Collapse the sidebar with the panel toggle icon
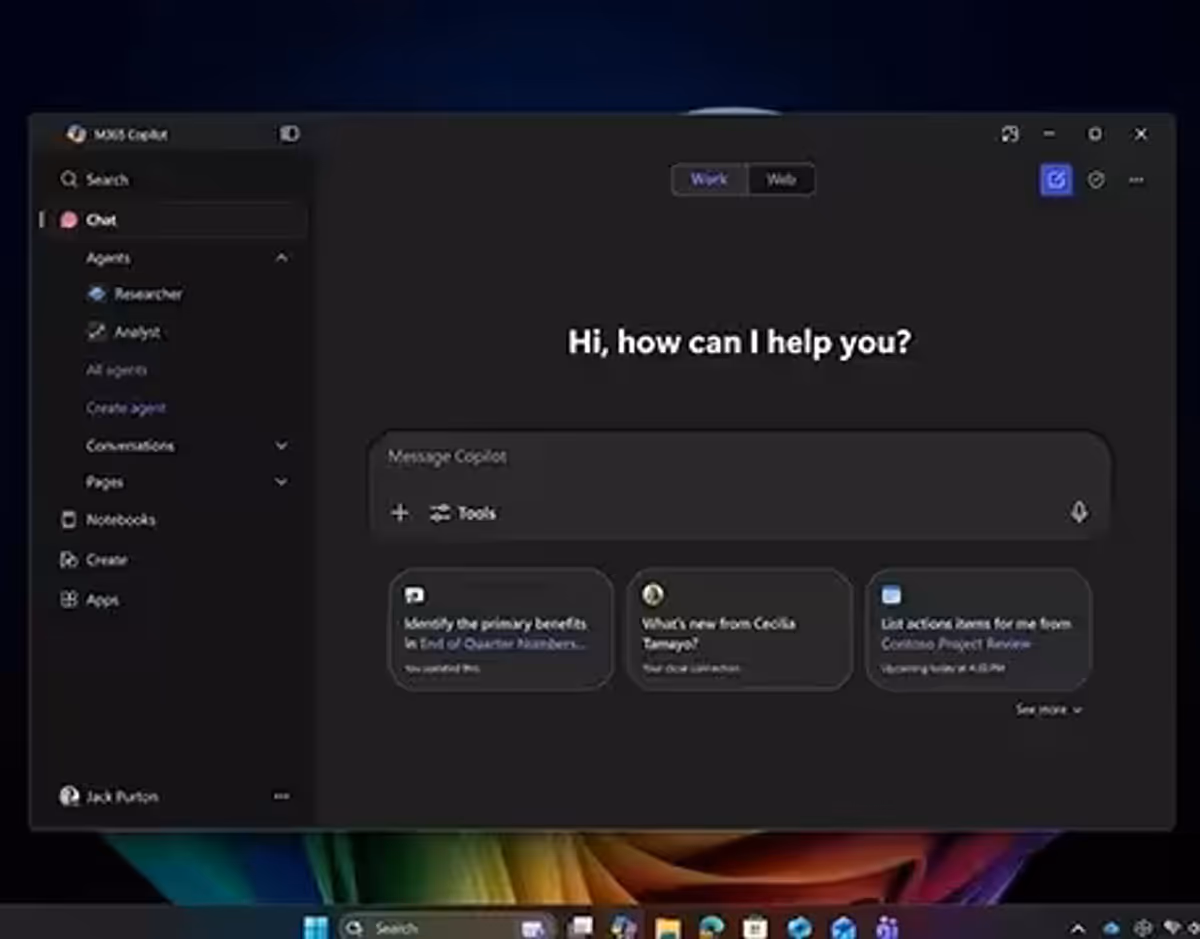Screen dimensions: 1200x939 pos(289,133)
